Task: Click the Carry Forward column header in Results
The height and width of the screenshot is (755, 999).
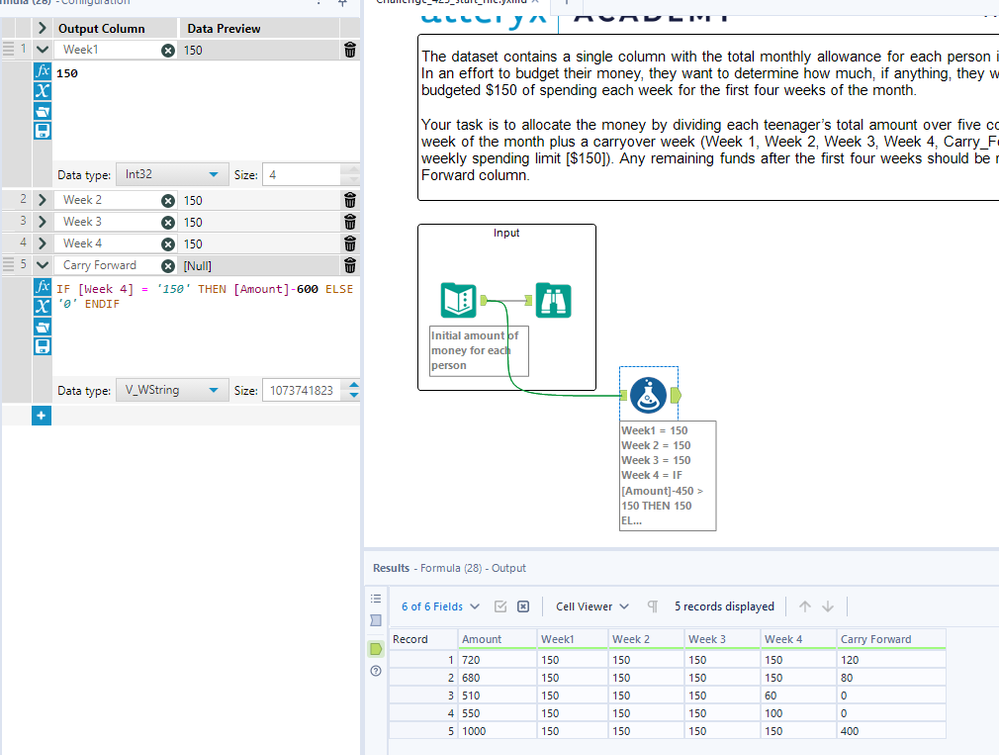Action: 891,639
